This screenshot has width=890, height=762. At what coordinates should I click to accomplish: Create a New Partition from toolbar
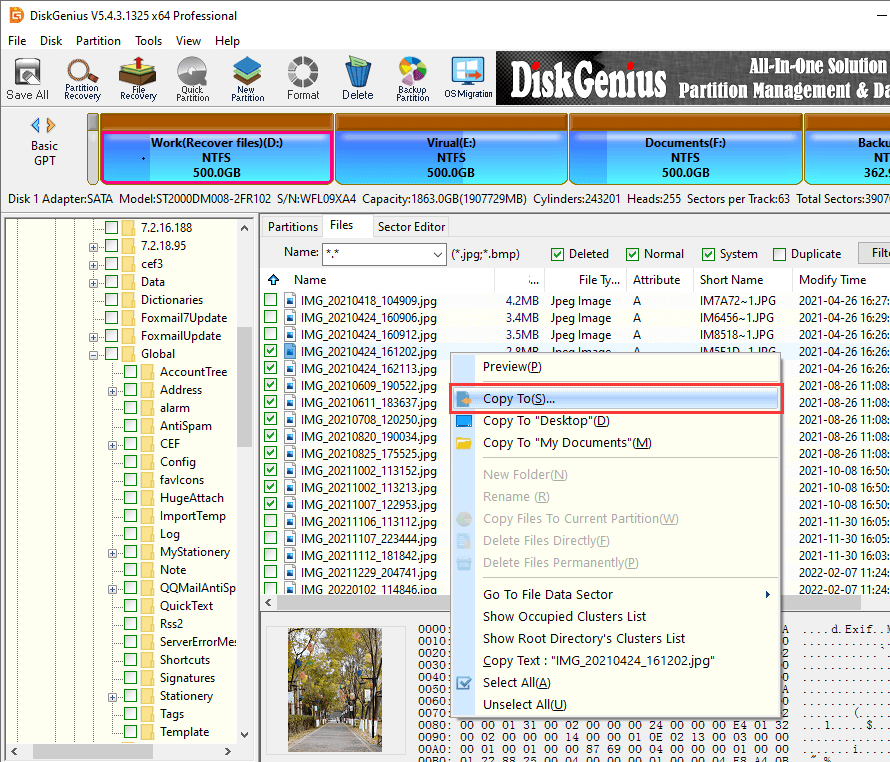coord(247,79)
